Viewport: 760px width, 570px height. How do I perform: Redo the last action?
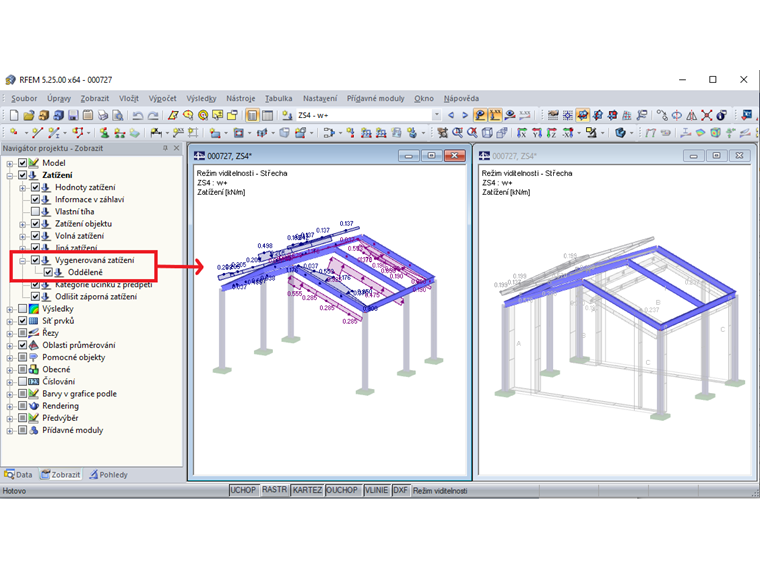click(153, 115)
